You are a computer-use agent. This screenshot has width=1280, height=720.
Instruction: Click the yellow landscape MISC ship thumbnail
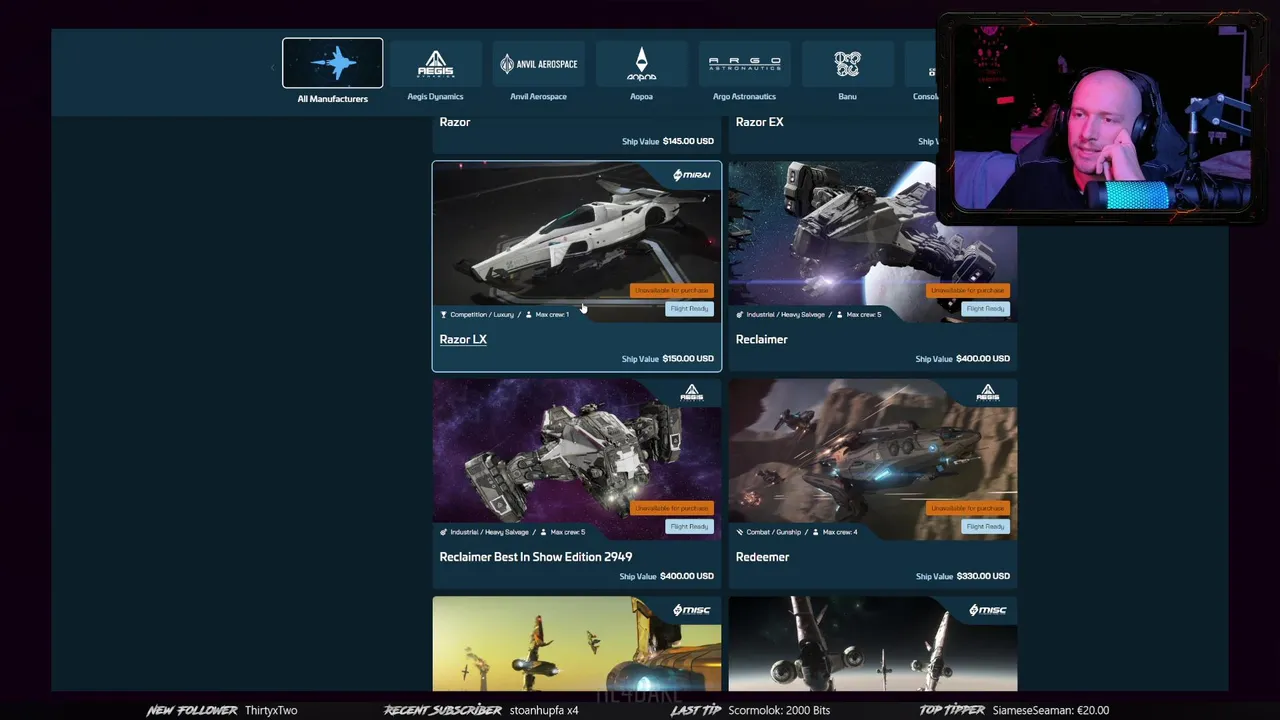[x=576, y=644]
